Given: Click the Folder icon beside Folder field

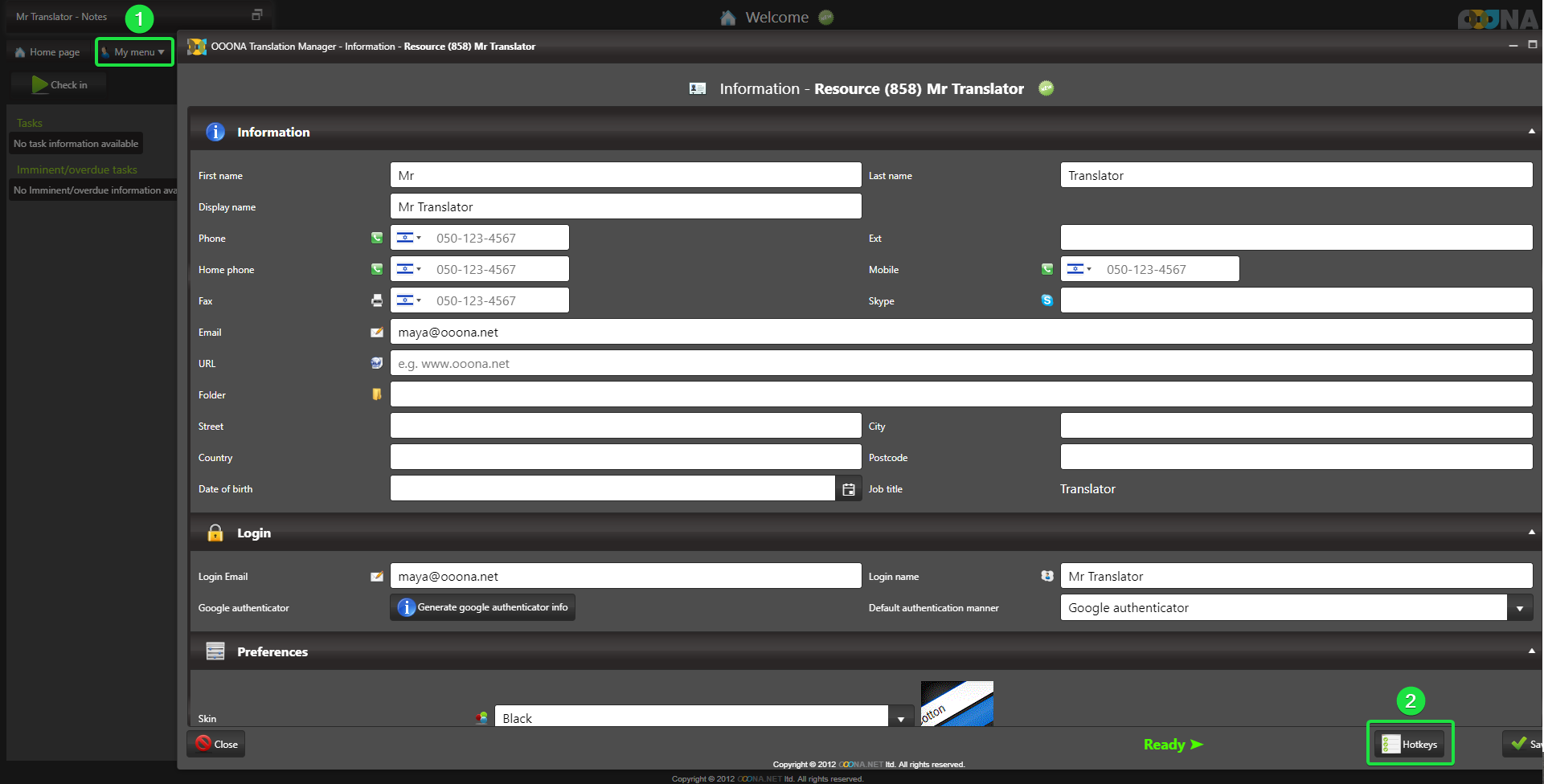Looking at the screenshot, I should [376, 394].
